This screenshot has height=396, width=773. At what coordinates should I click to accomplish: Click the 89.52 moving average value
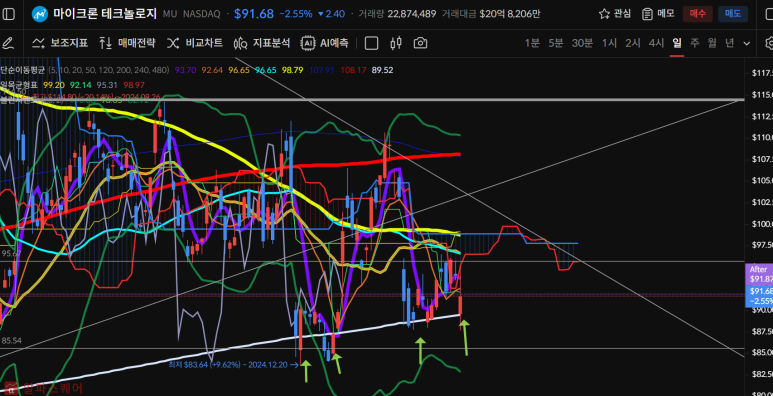coord(383,70)
